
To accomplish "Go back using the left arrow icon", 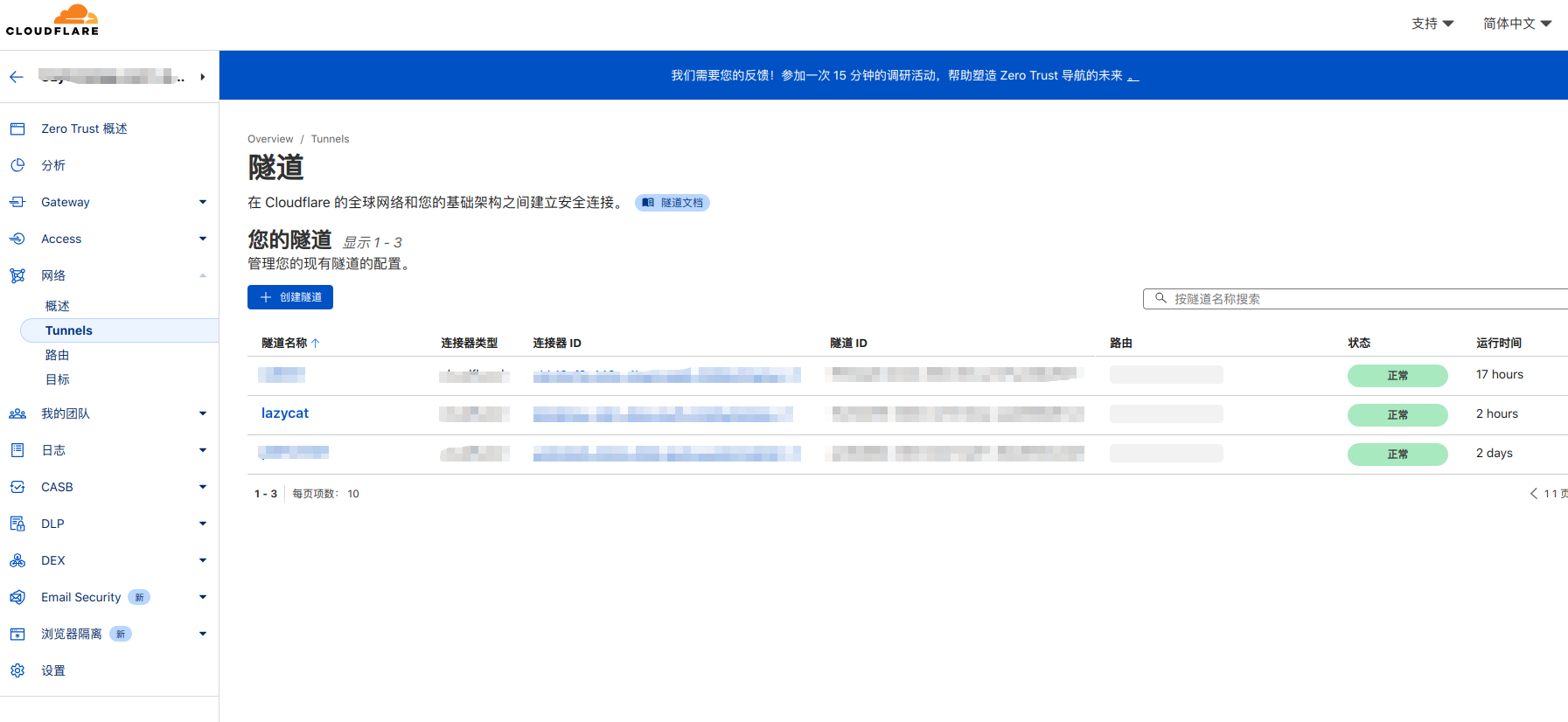I will click(17, 77).
